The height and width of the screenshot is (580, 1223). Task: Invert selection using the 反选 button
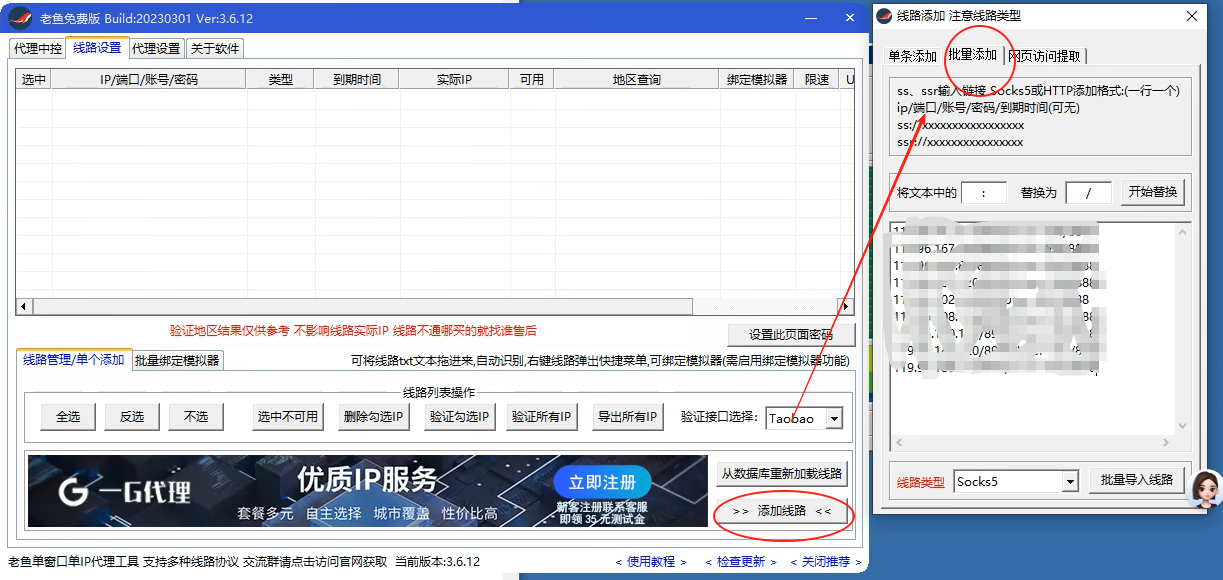pyautogui.click(x=131, y=418)
